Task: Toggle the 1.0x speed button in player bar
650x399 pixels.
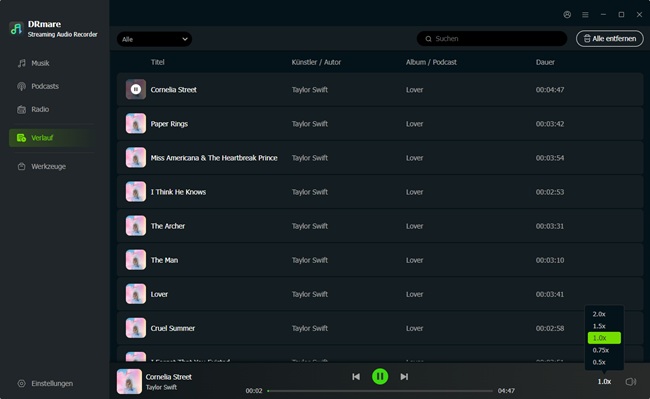Action: click(x=604, y=382)
